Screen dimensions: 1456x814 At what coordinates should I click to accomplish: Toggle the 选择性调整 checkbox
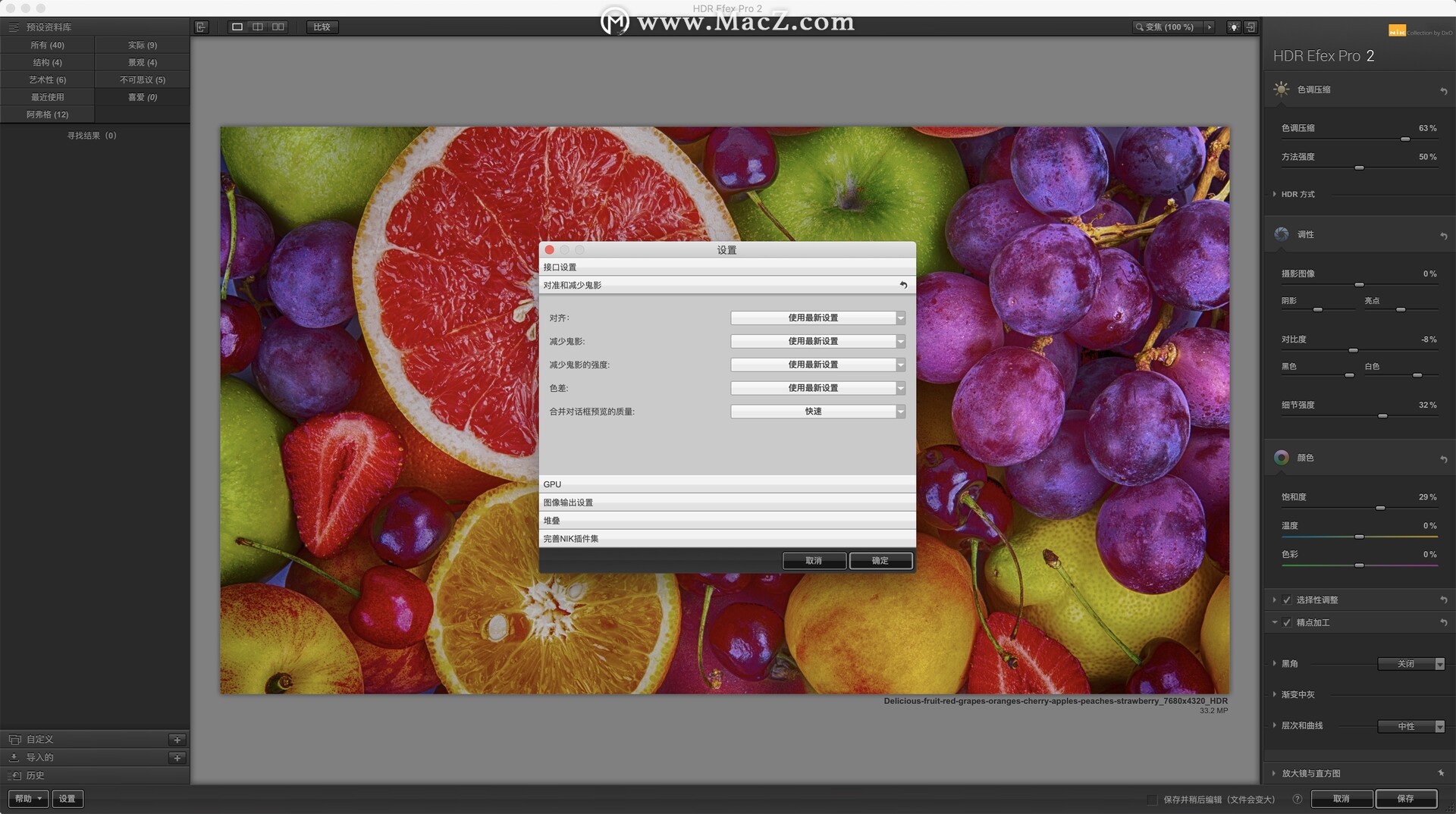tap(1287, 600)
